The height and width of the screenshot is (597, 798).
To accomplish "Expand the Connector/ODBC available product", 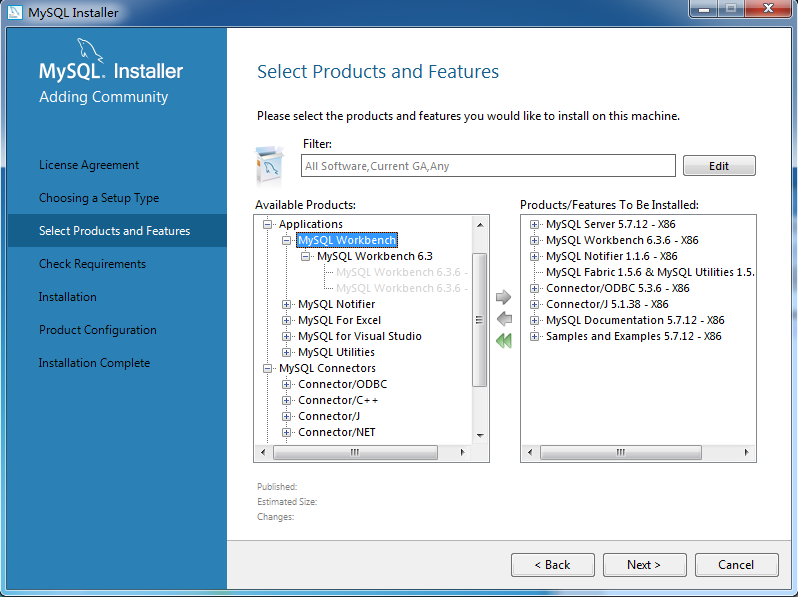I will tap(287, 384).
